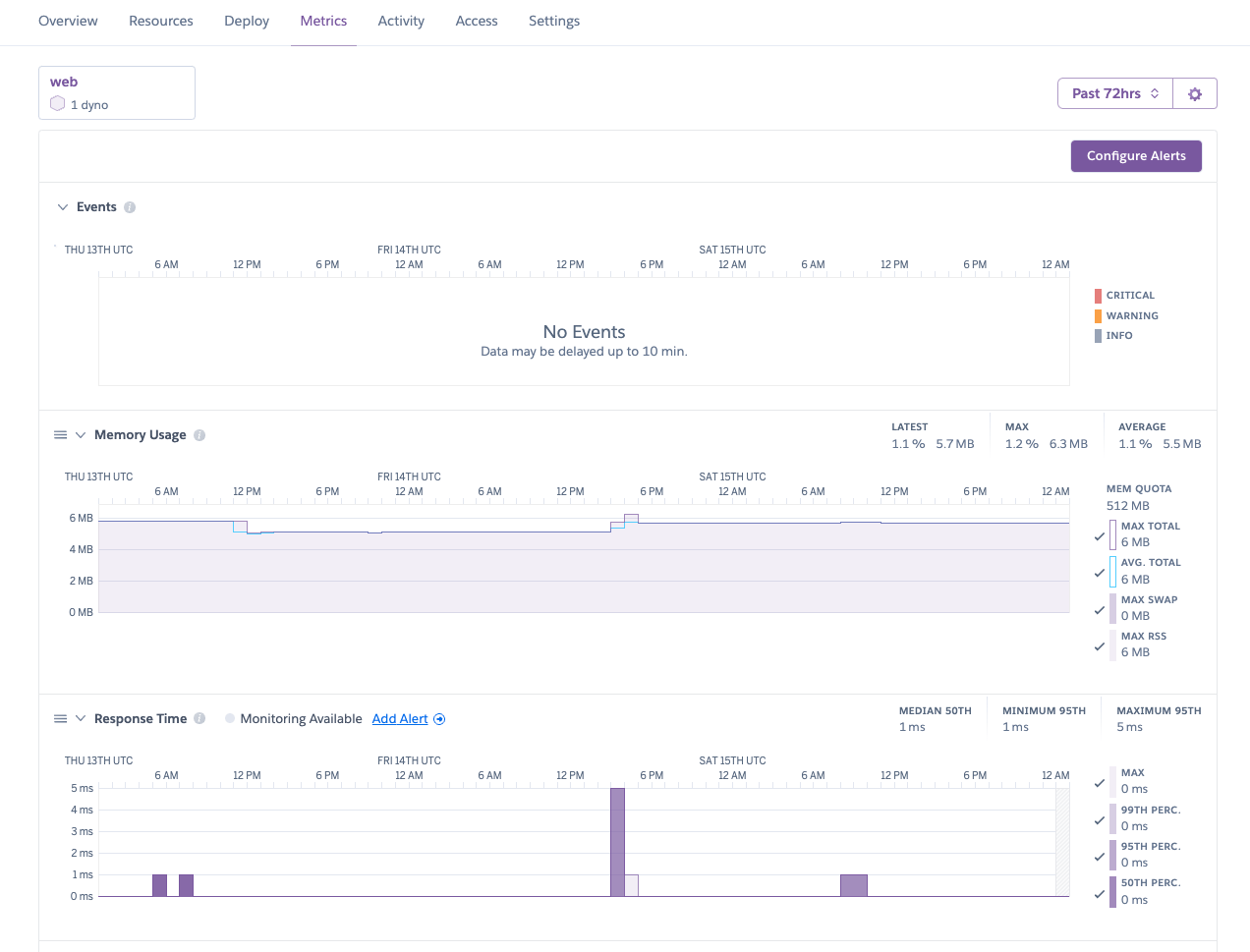
Task: Click the Response Time info icon
Action: tap(199, 718)
